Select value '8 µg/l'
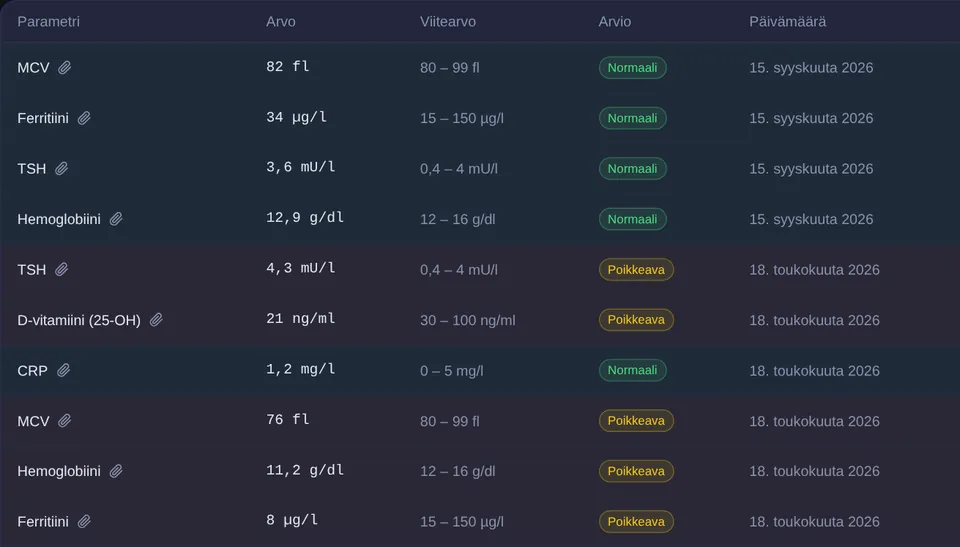960x547 pixels. (292, 521)
